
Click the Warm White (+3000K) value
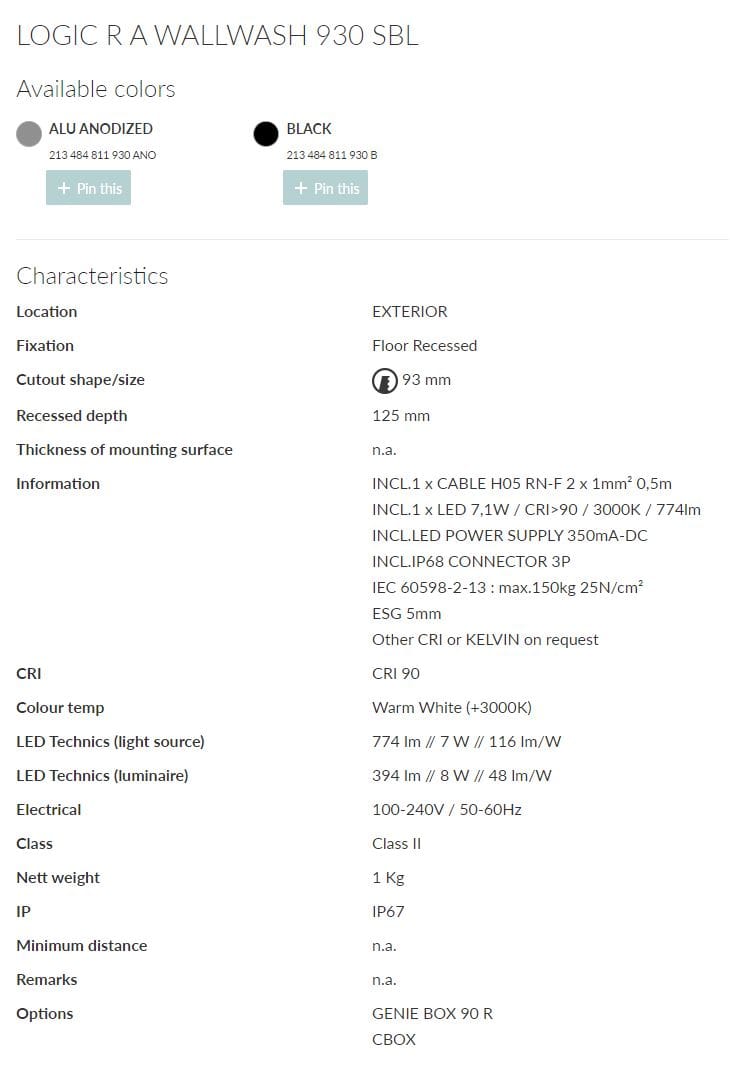click(451, 707)
